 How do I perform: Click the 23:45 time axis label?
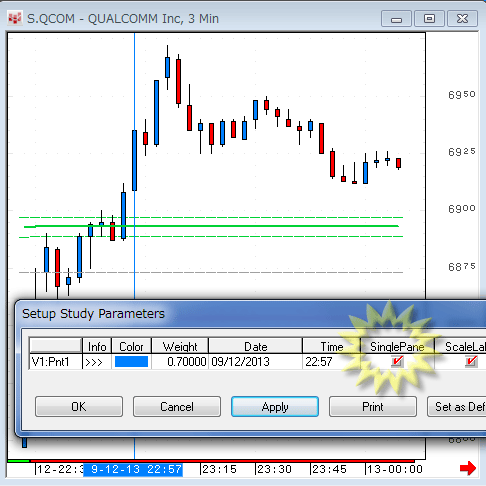[x=329, y=469]
